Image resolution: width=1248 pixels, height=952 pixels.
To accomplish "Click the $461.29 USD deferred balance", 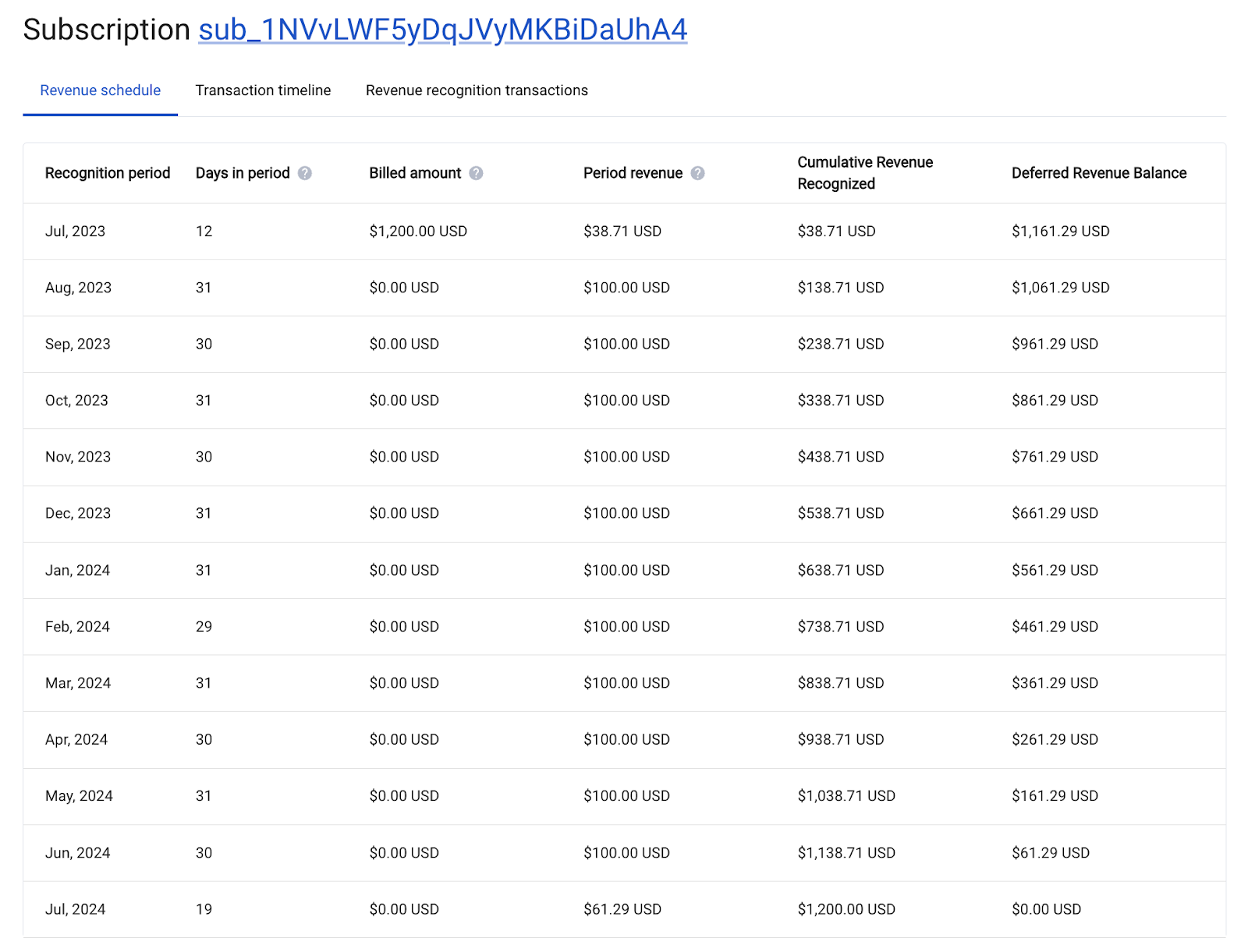I will pyautogui.click(x=1055, y=627).
